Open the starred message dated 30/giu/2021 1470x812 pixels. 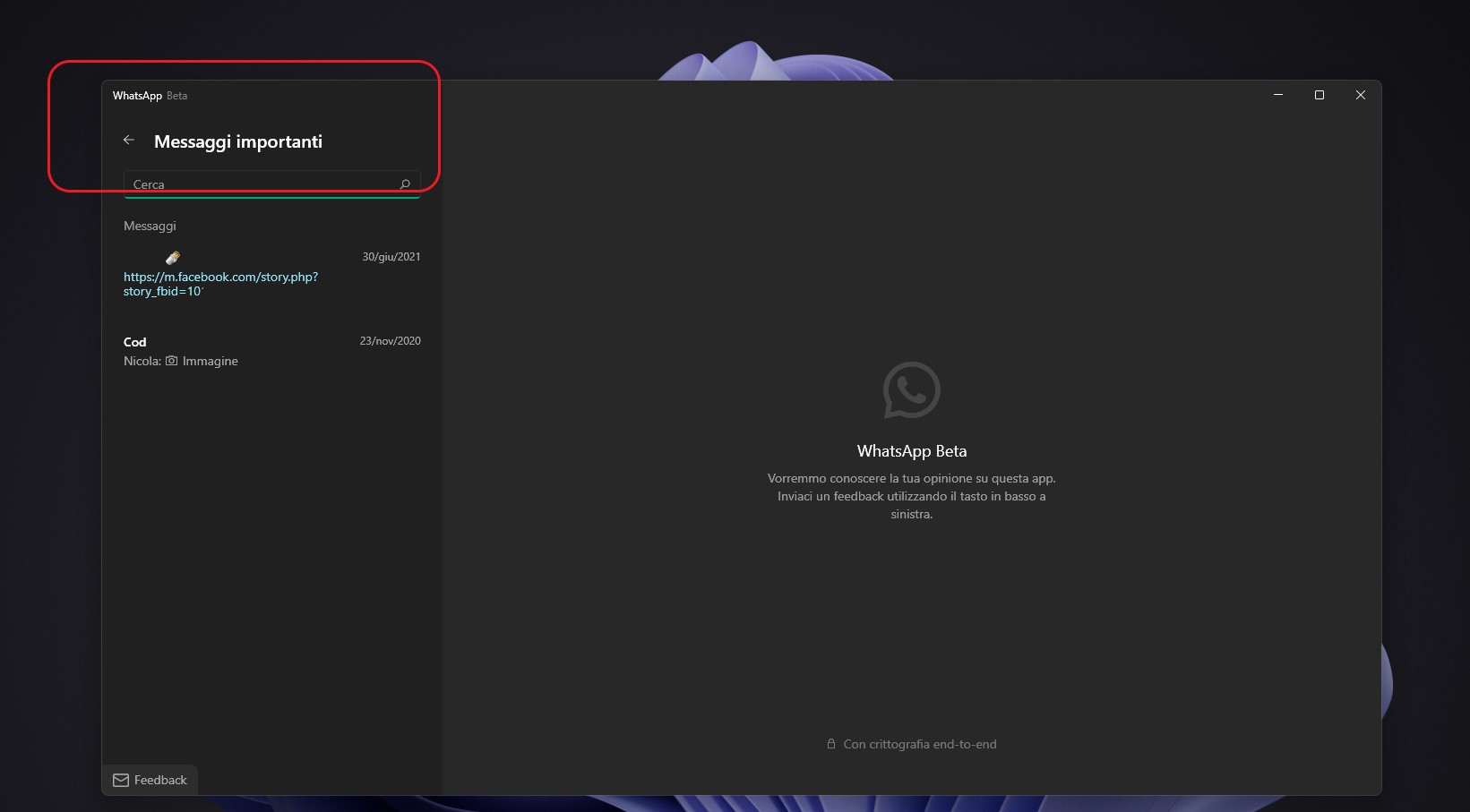coord(271,274)
